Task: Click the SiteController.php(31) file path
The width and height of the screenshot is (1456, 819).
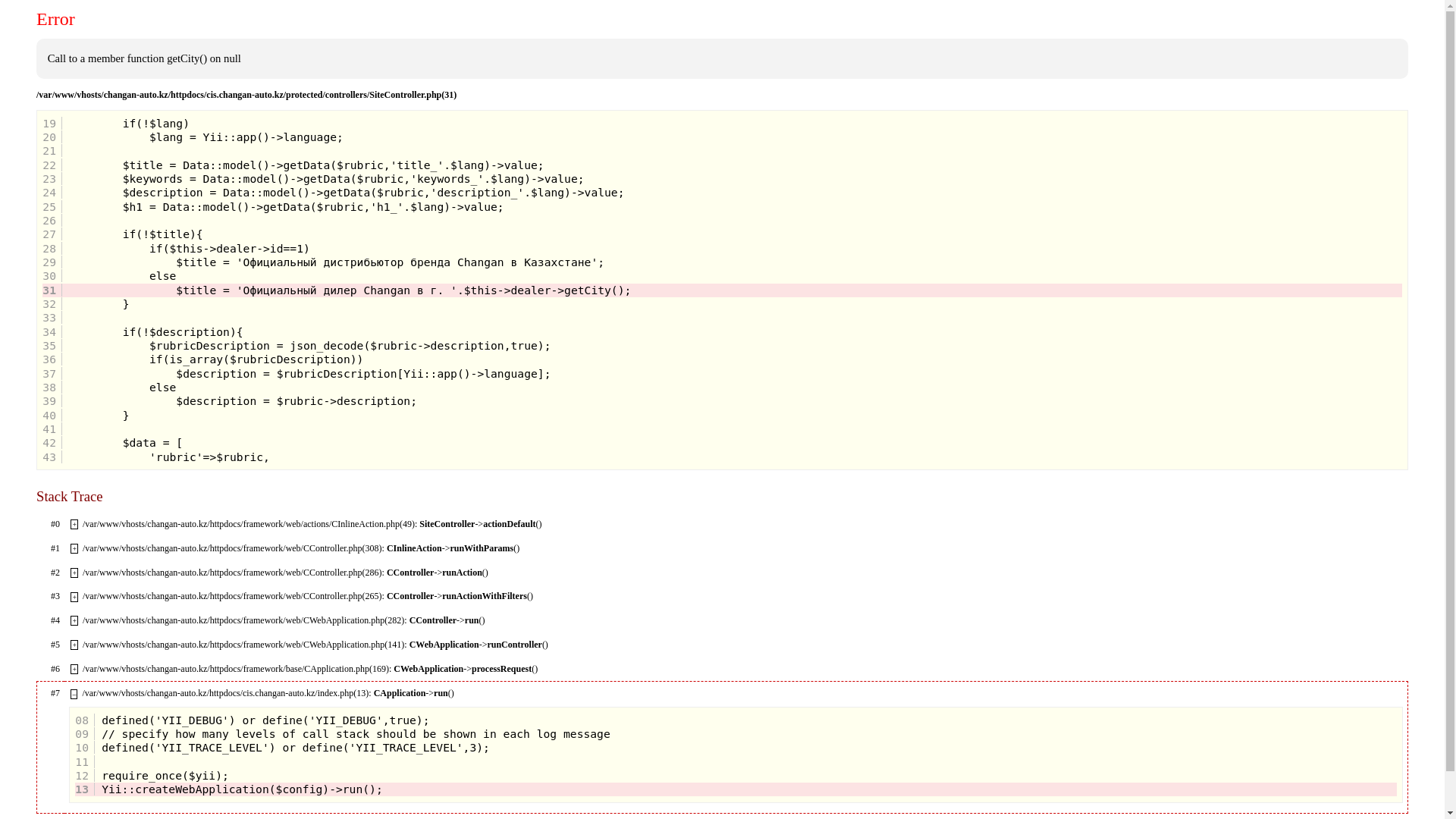Action: click(x=246, y=95)
